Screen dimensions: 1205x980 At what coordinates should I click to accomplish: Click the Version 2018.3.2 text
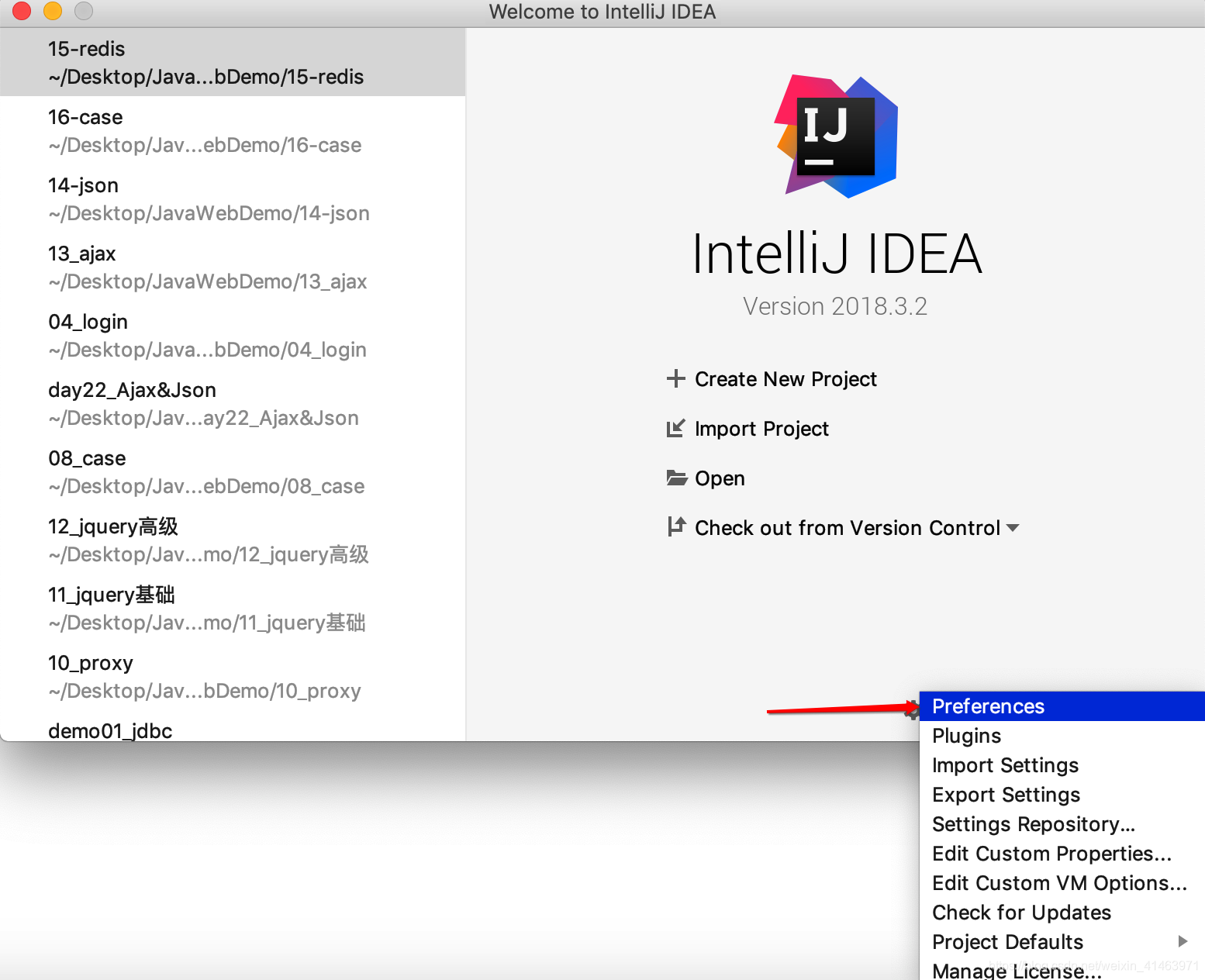(x=835, y=306)
